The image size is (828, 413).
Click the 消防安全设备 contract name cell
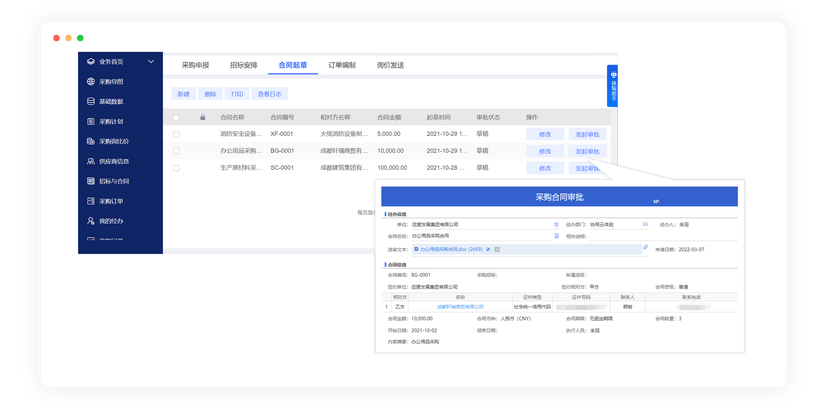241,134
